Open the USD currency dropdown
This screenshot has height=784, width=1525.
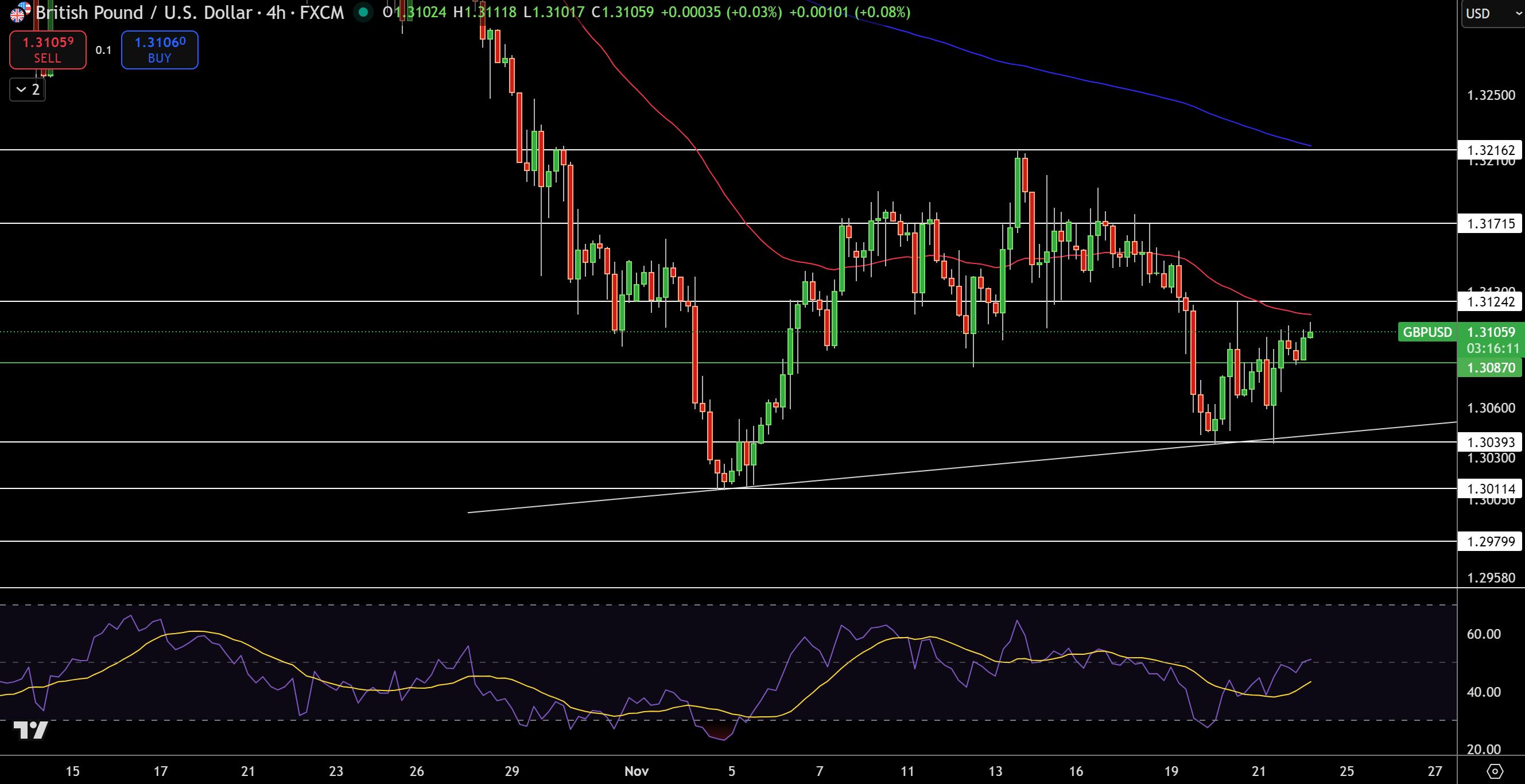tap(1486, 13)
